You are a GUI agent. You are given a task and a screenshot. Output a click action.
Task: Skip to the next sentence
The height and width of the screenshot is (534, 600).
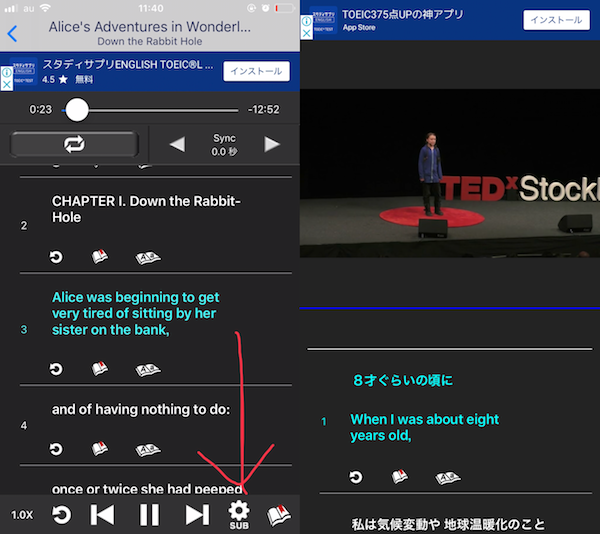coord(197,515)
